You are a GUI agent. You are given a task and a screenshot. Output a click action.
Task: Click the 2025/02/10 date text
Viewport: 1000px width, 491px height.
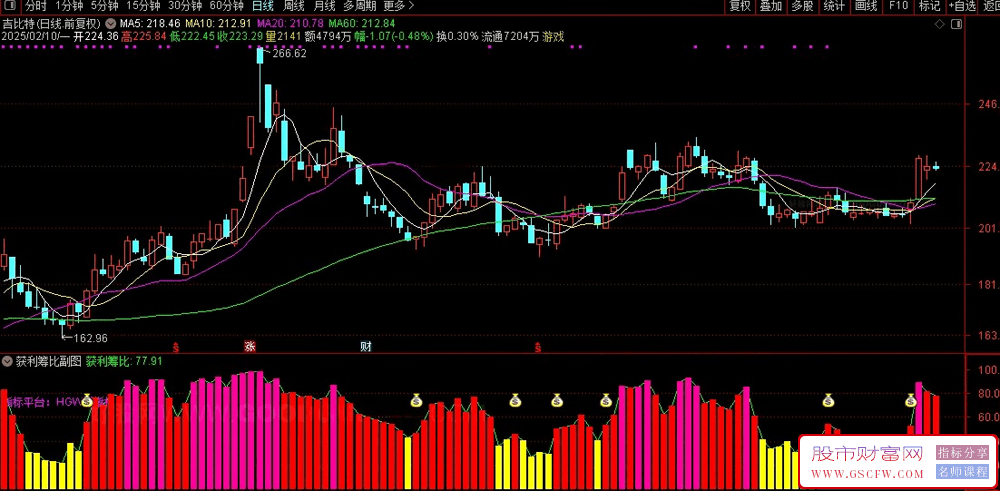30,36
